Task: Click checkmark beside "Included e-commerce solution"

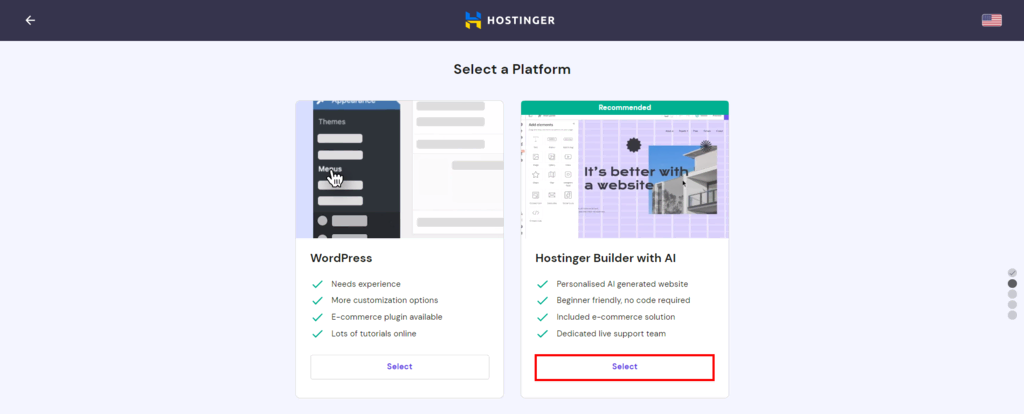Action: click(x=542, y=317)
